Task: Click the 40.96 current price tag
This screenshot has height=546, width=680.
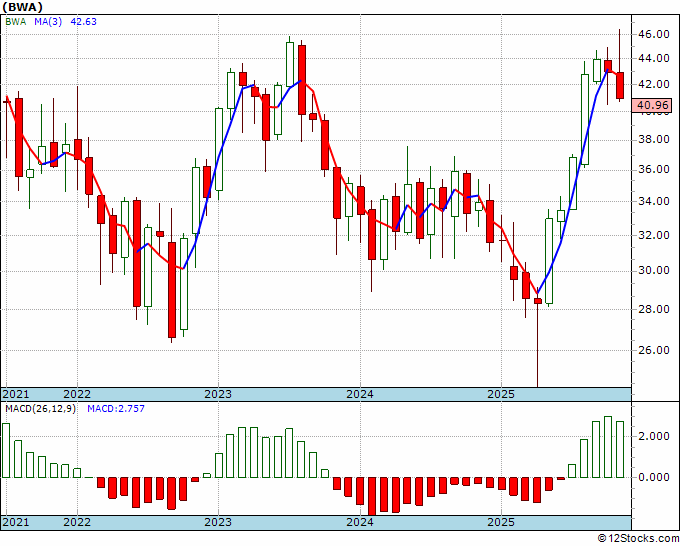Action: click(652, 105)
